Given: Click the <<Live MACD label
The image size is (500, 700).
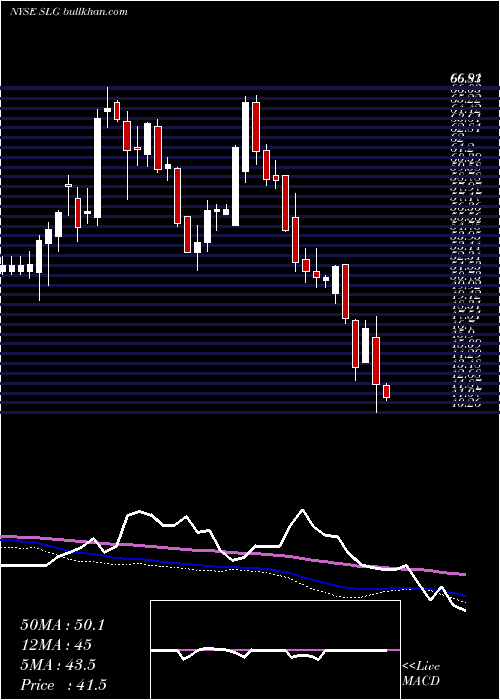Looking at the screenshot, I should [x=421, y=674].
